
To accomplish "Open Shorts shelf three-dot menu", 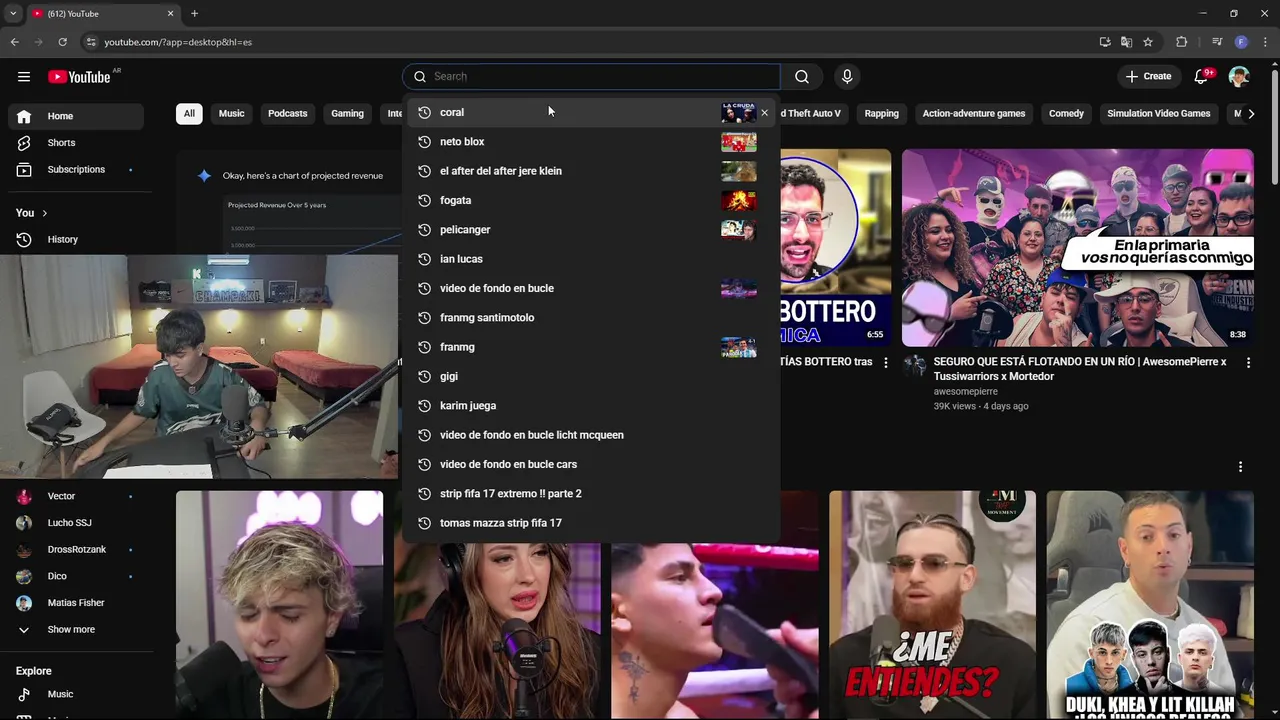I will pos(1240,467).
